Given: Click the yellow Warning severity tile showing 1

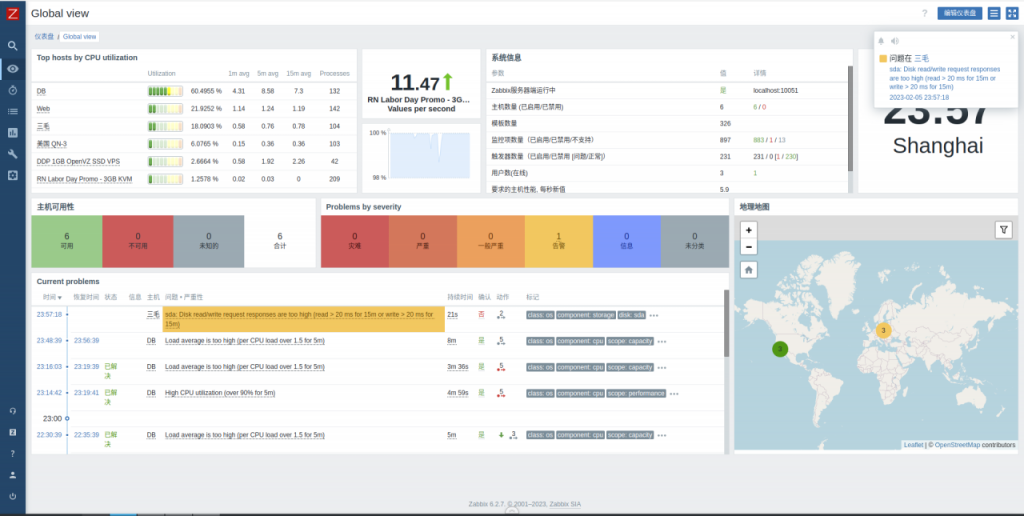Looking at the screenshot, I should tap(558, 241).
